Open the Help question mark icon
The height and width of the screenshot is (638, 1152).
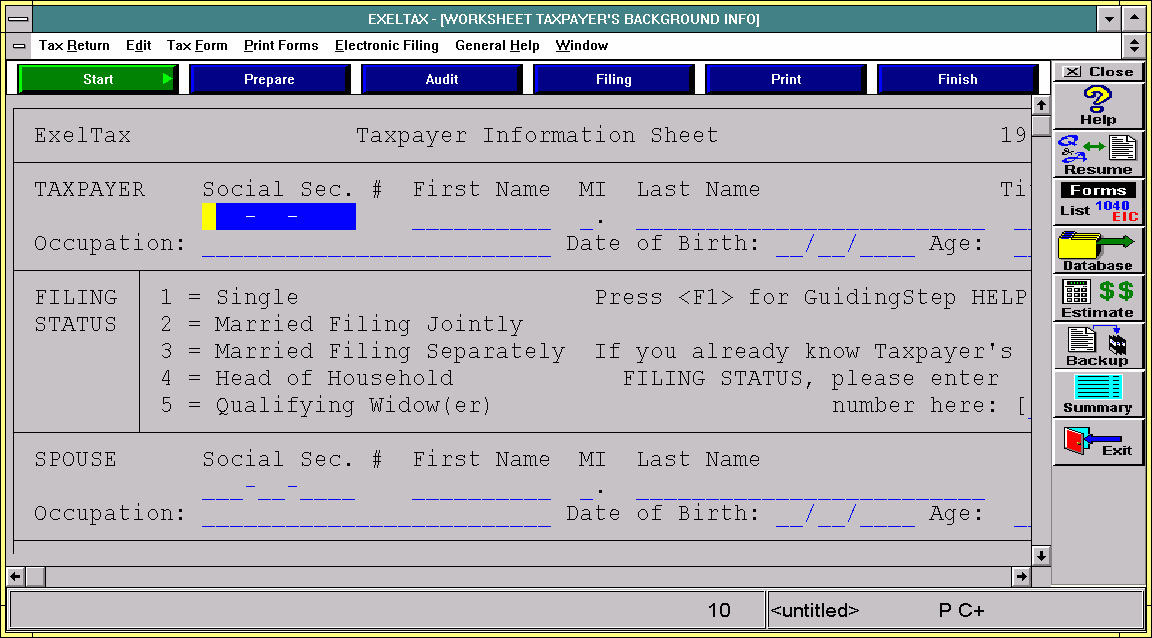(x=1098, y=105)
